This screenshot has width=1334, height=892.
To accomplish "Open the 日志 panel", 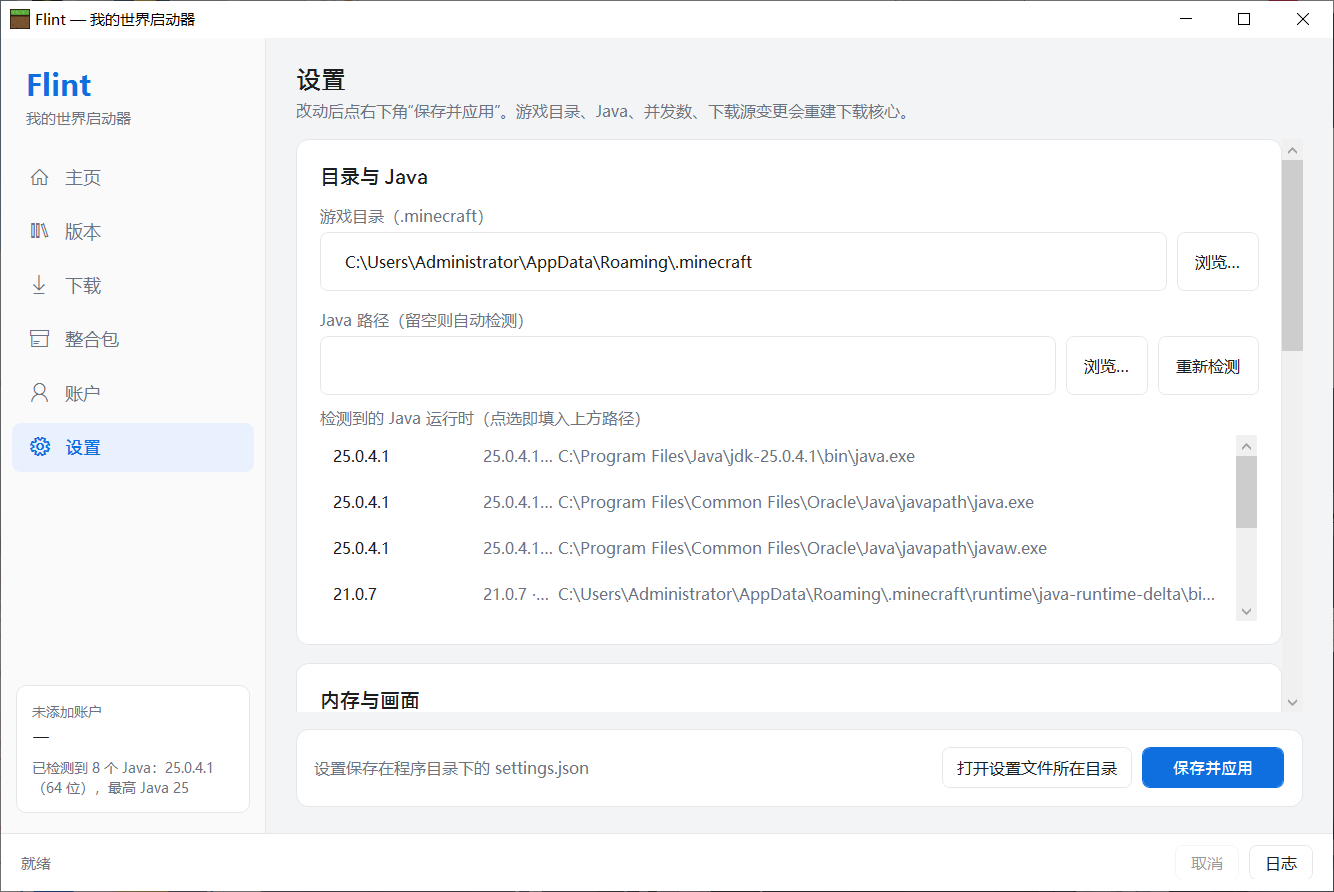I will pyautogui.click(x=1281, y=863).
